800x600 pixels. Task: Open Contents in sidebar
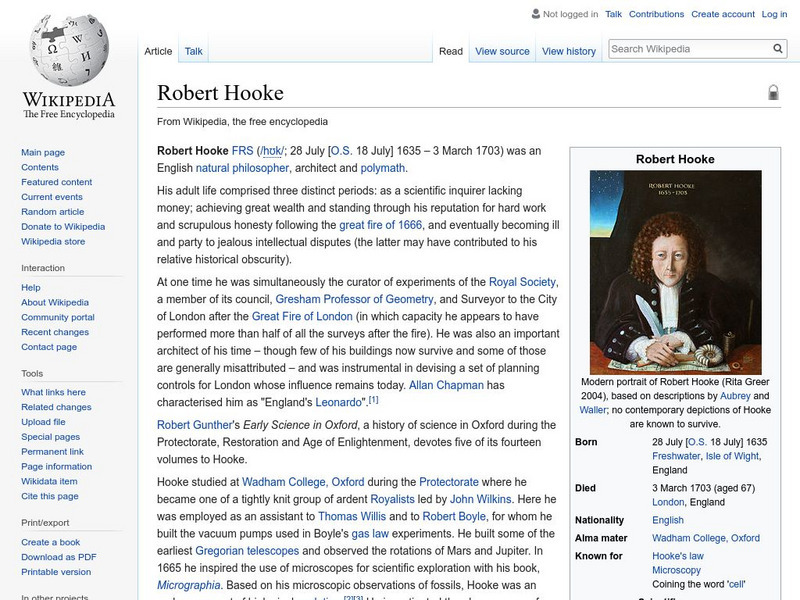pos(40,167)
